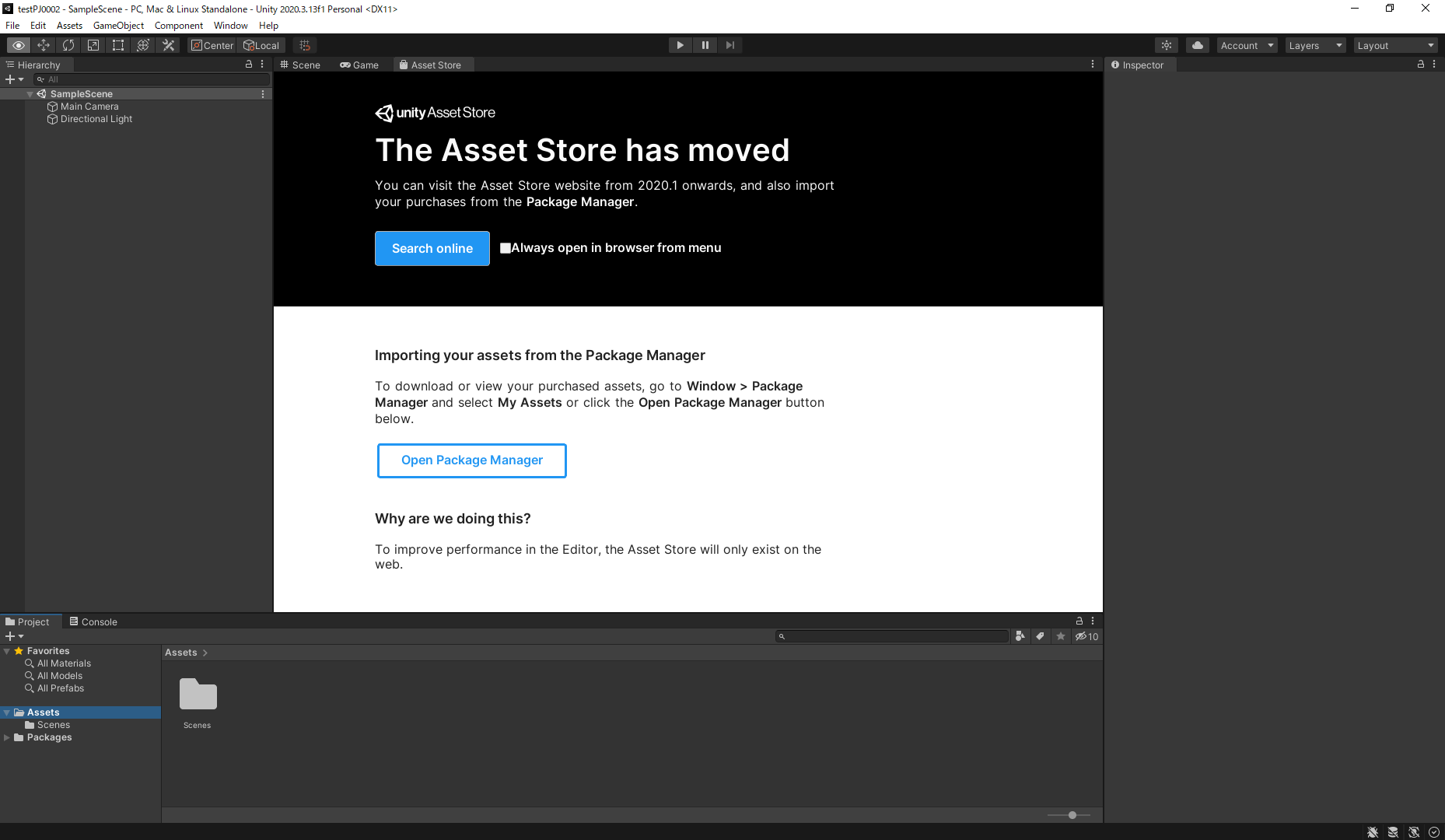Click the Hierarchy search field
Viewport: 1445px width, 840px height.
coord(152,79)
